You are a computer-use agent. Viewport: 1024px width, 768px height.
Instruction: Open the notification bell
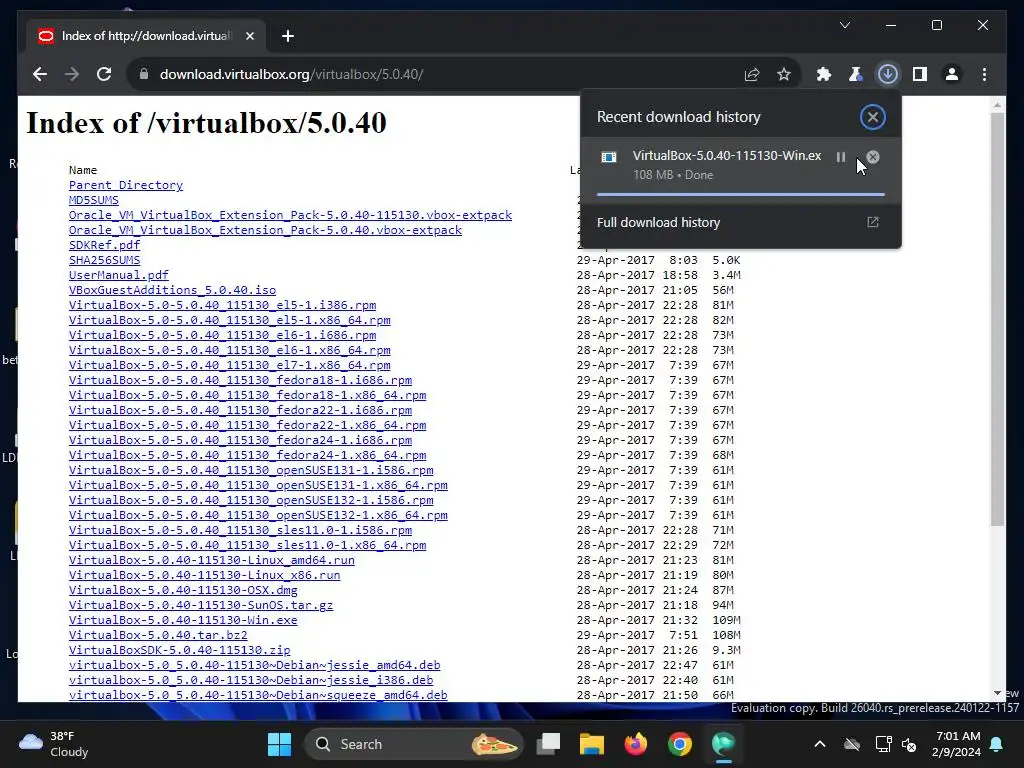(x=997, y=744)
